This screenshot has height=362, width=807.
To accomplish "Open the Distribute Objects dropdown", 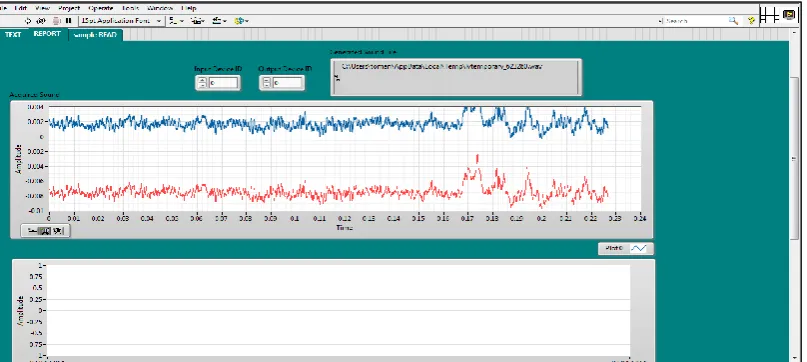I will (x=198, y=21).
